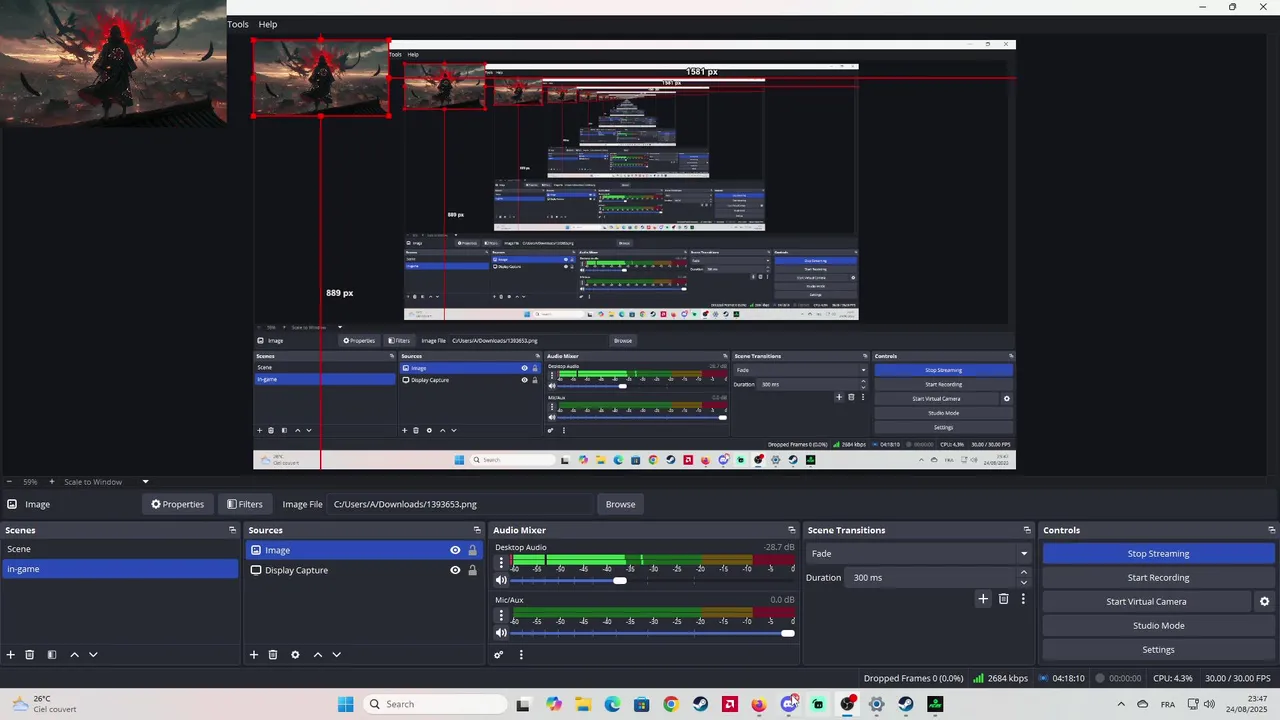Click the Windows taskbar Search box
This screenshot has width=1280, height=720.
coord(434,704)
